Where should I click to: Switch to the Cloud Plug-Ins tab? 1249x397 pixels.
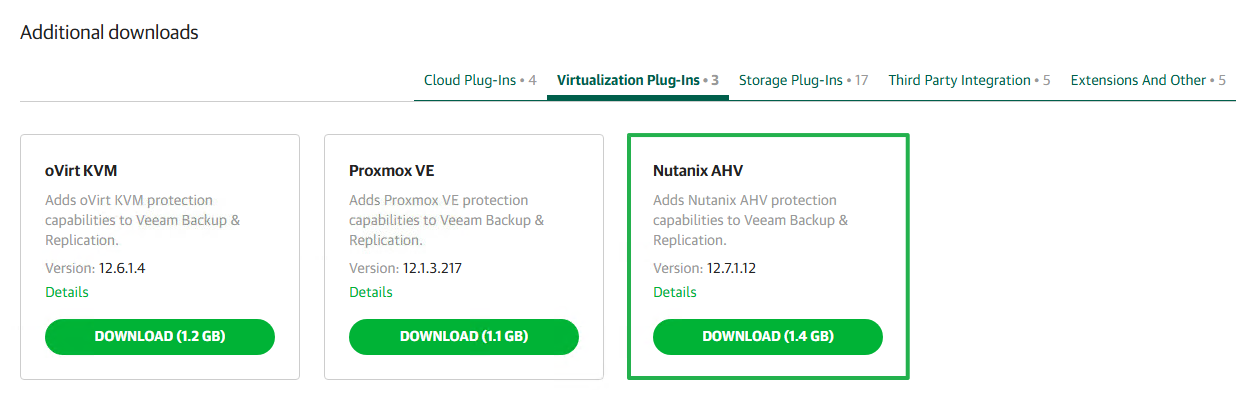point(480,80)
